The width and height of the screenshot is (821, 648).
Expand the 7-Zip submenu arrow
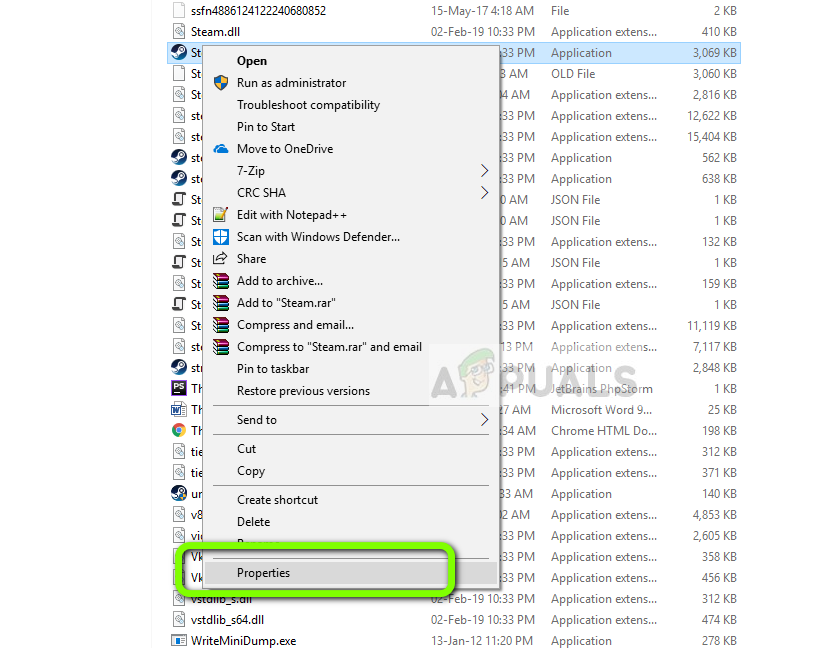(484, 171)
